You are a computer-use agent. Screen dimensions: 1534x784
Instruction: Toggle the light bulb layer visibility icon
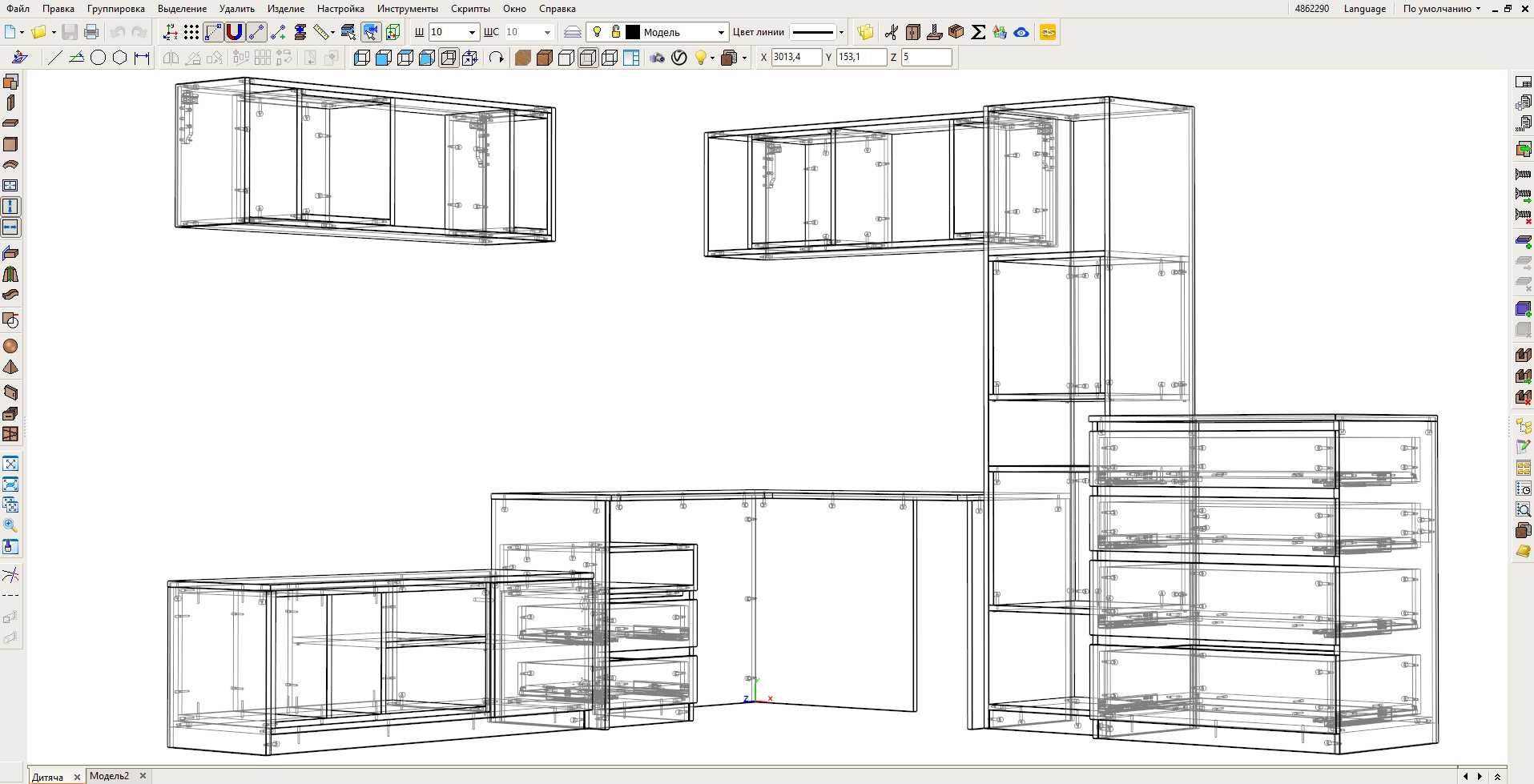tap(596, 32)
